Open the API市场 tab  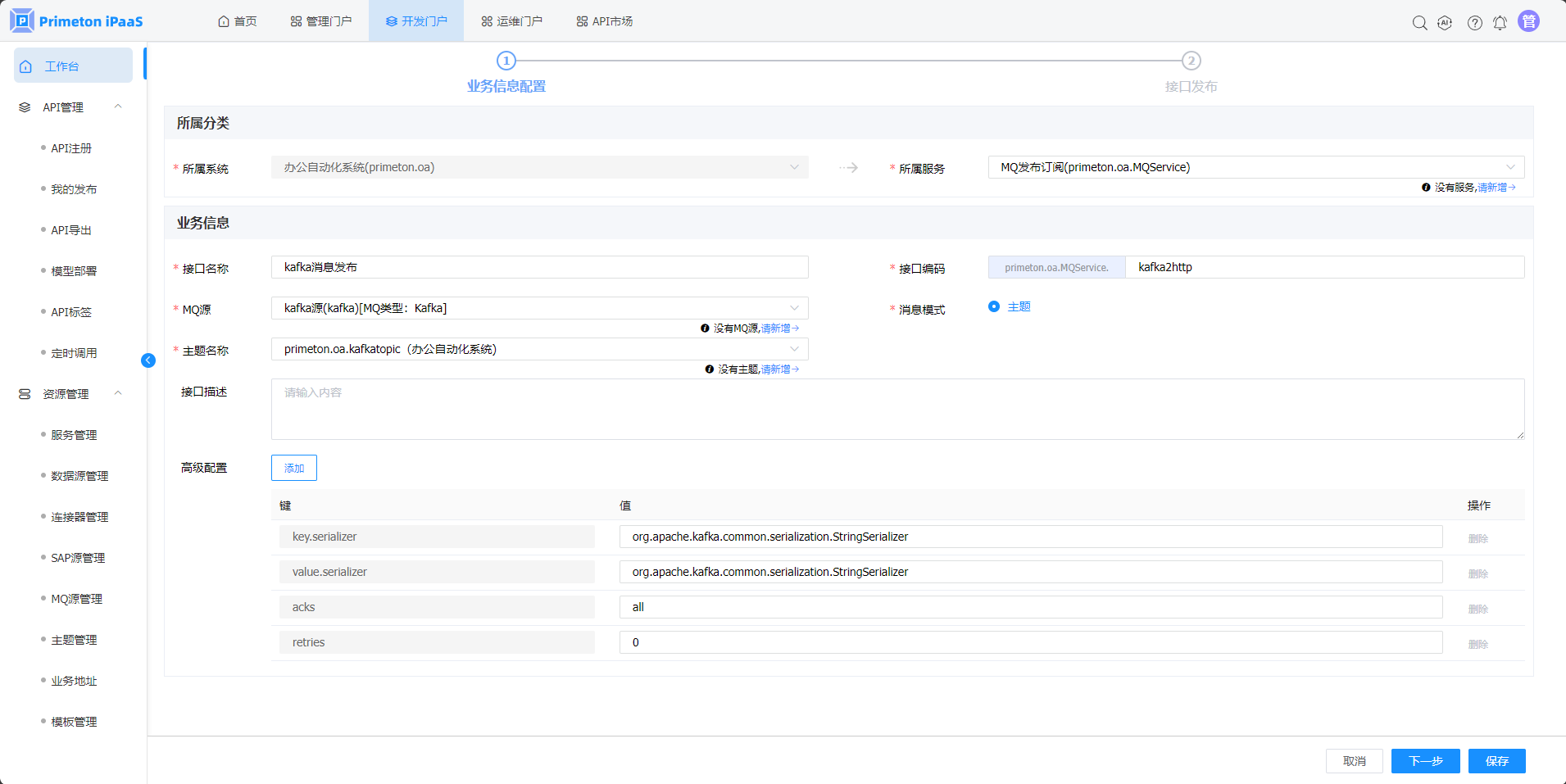pos(604,21)
